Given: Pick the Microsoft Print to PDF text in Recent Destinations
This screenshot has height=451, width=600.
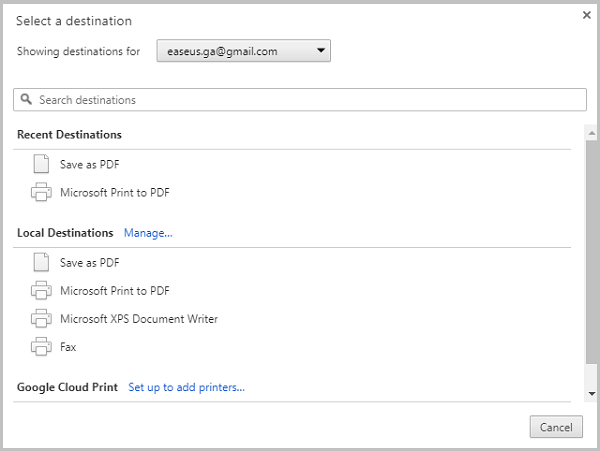Looking at the screenshot, I should click(114, 192).
